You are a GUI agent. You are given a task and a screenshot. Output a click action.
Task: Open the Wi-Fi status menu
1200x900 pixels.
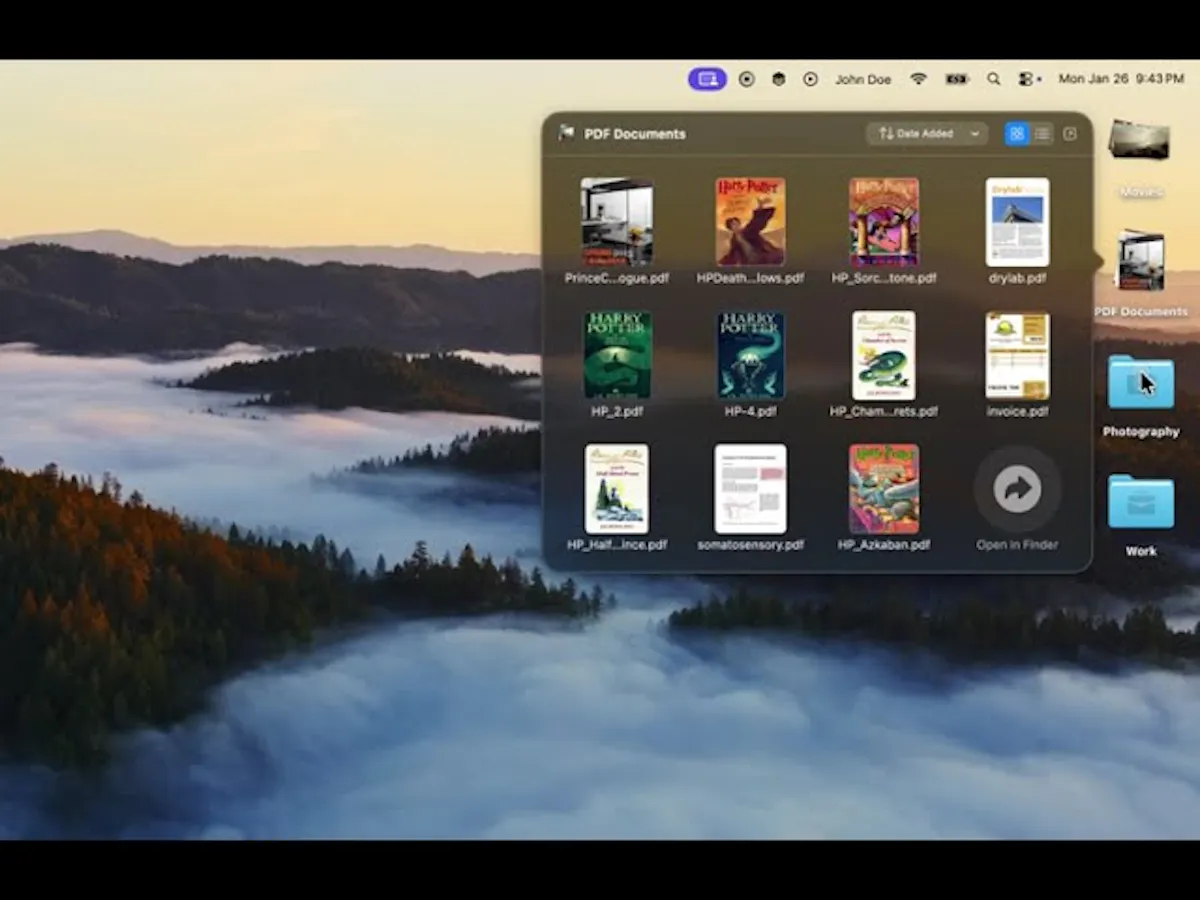click(x=918, y=79)
